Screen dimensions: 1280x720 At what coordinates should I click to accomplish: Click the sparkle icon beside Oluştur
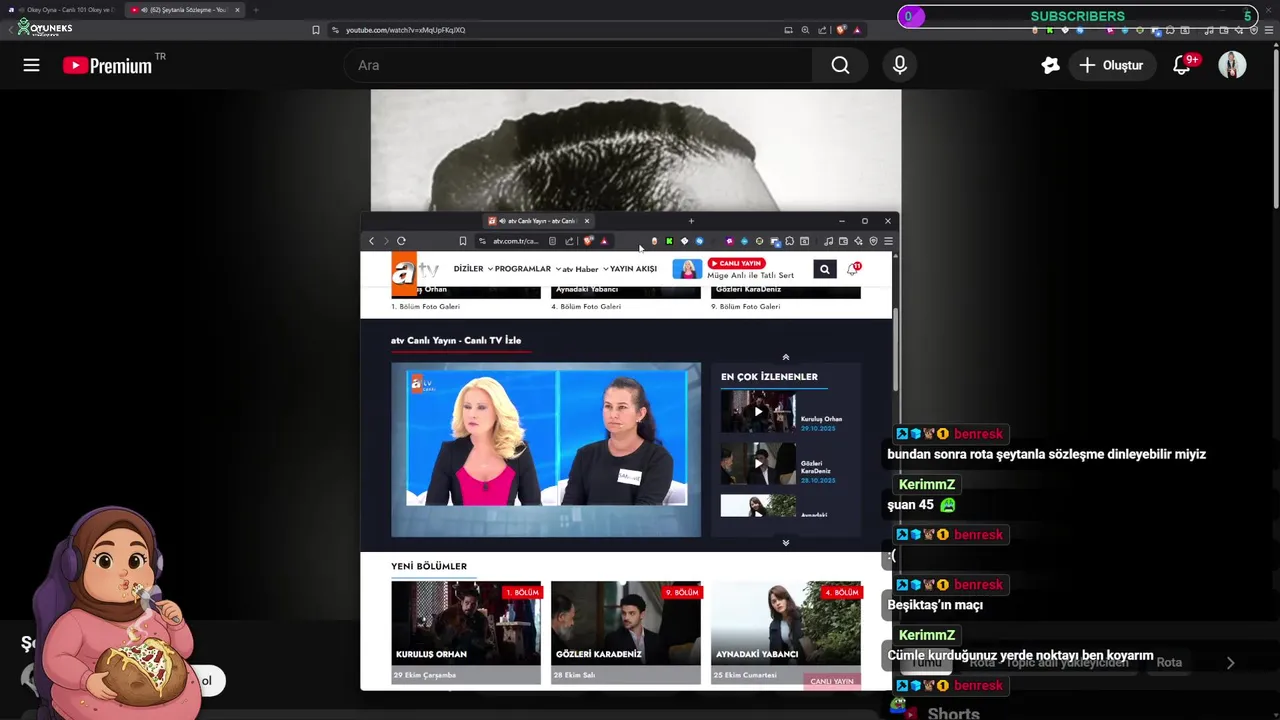click(1050, 65)
